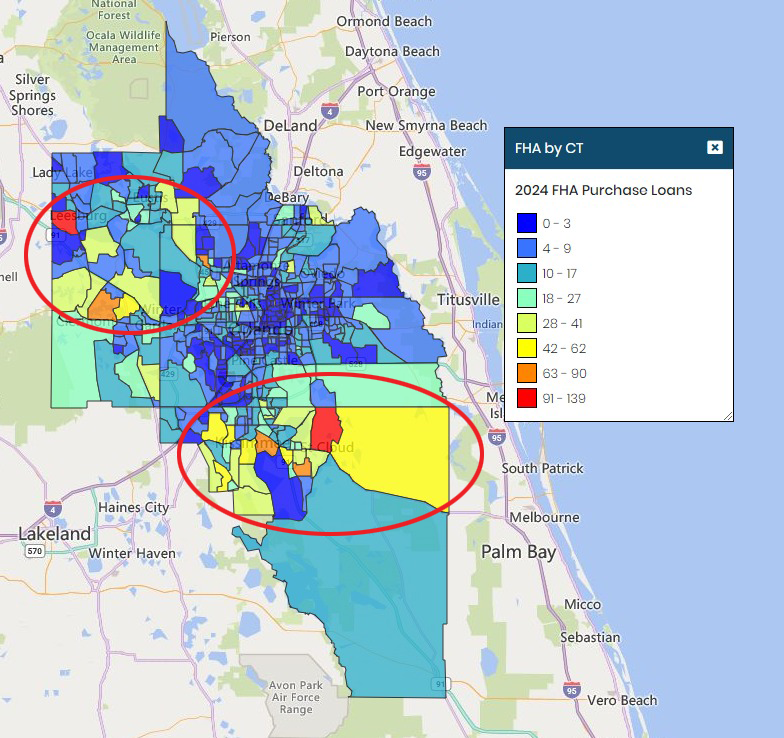Click the Deltona map label
This screenshot has height=738, width=784.
coord(318,172)
